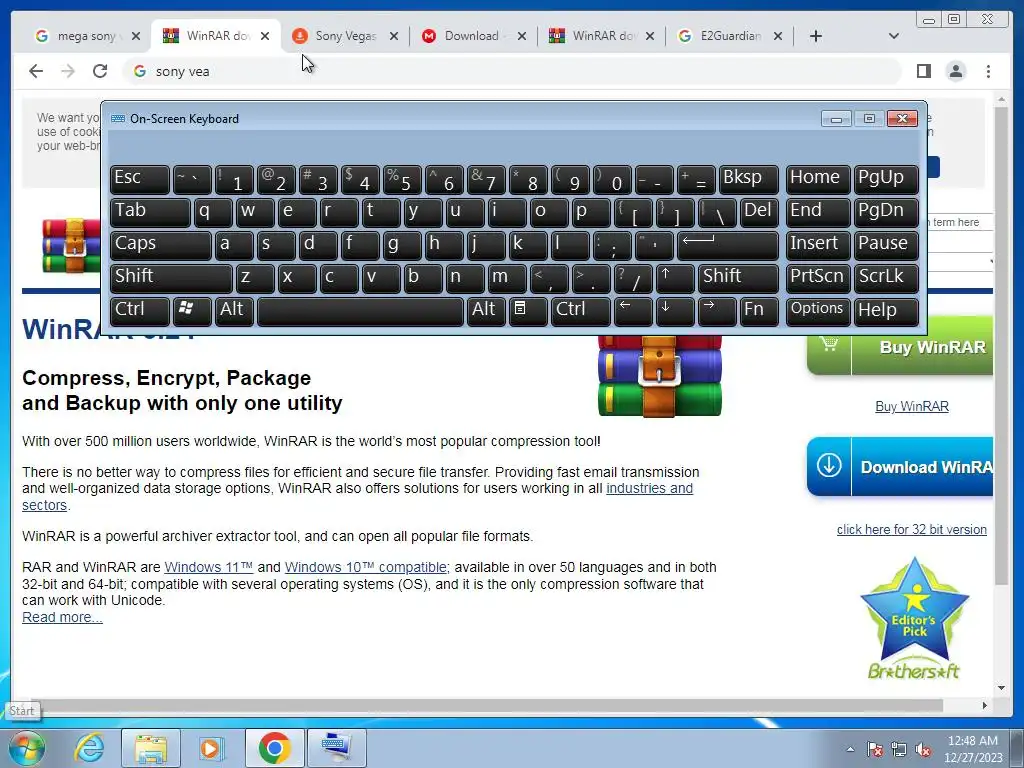Toggle the left Shift key
The image size is (1024, 768).
(x=171, y=278)
